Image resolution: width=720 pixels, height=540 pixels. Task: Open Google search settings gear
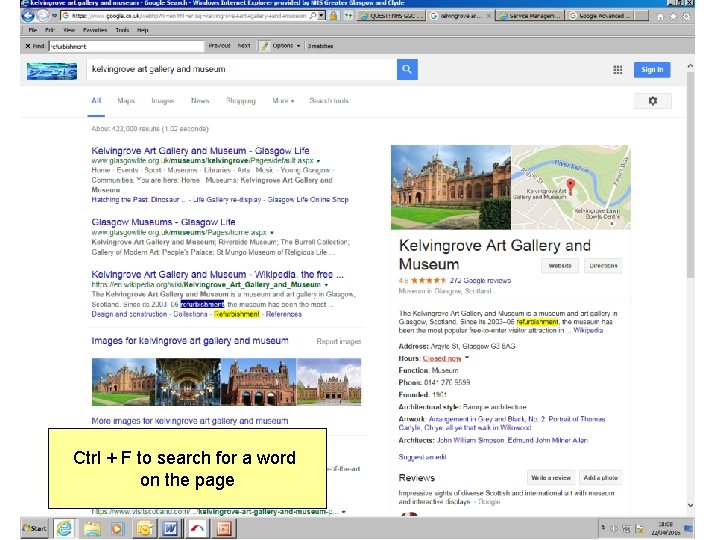click(x=652, y=101)
